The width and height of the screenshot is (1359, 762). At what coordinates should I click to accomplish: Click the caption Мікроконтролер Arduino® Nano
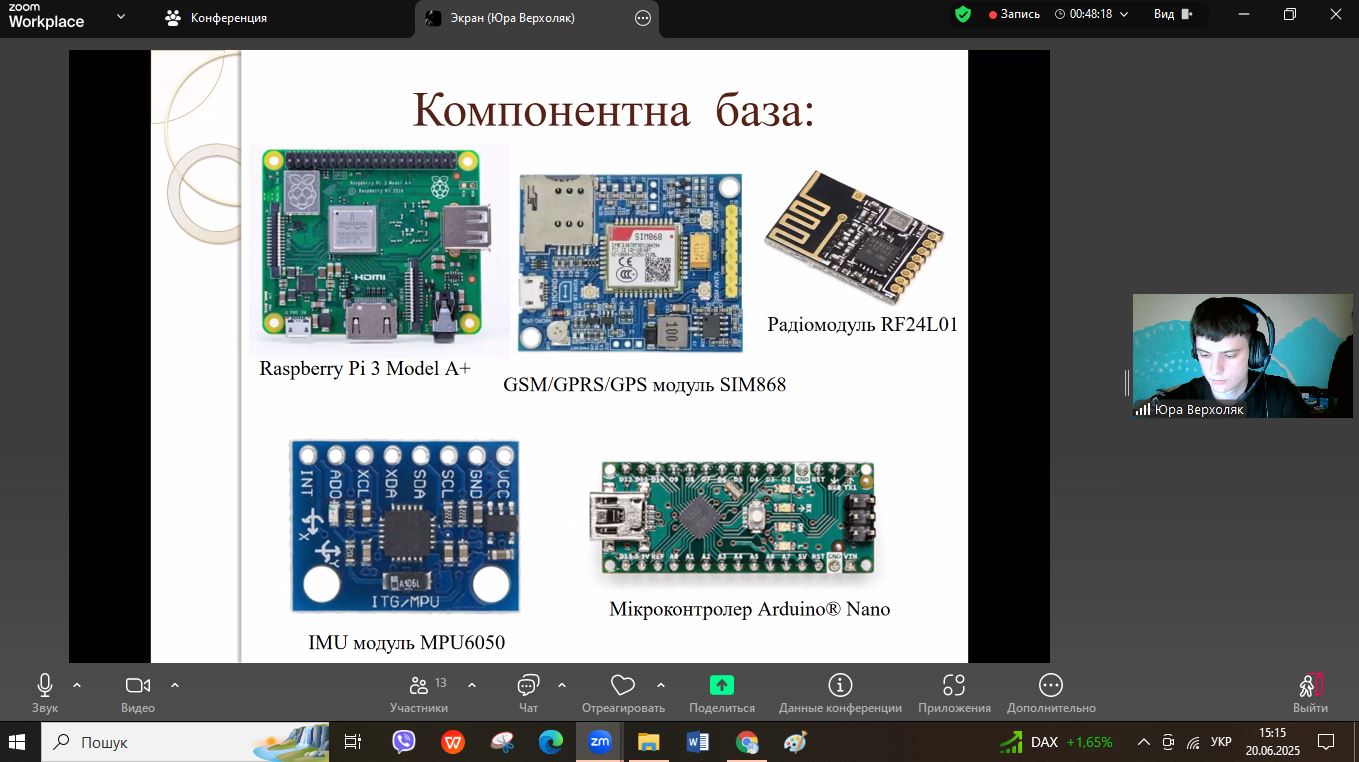click(x=750, y=609)
